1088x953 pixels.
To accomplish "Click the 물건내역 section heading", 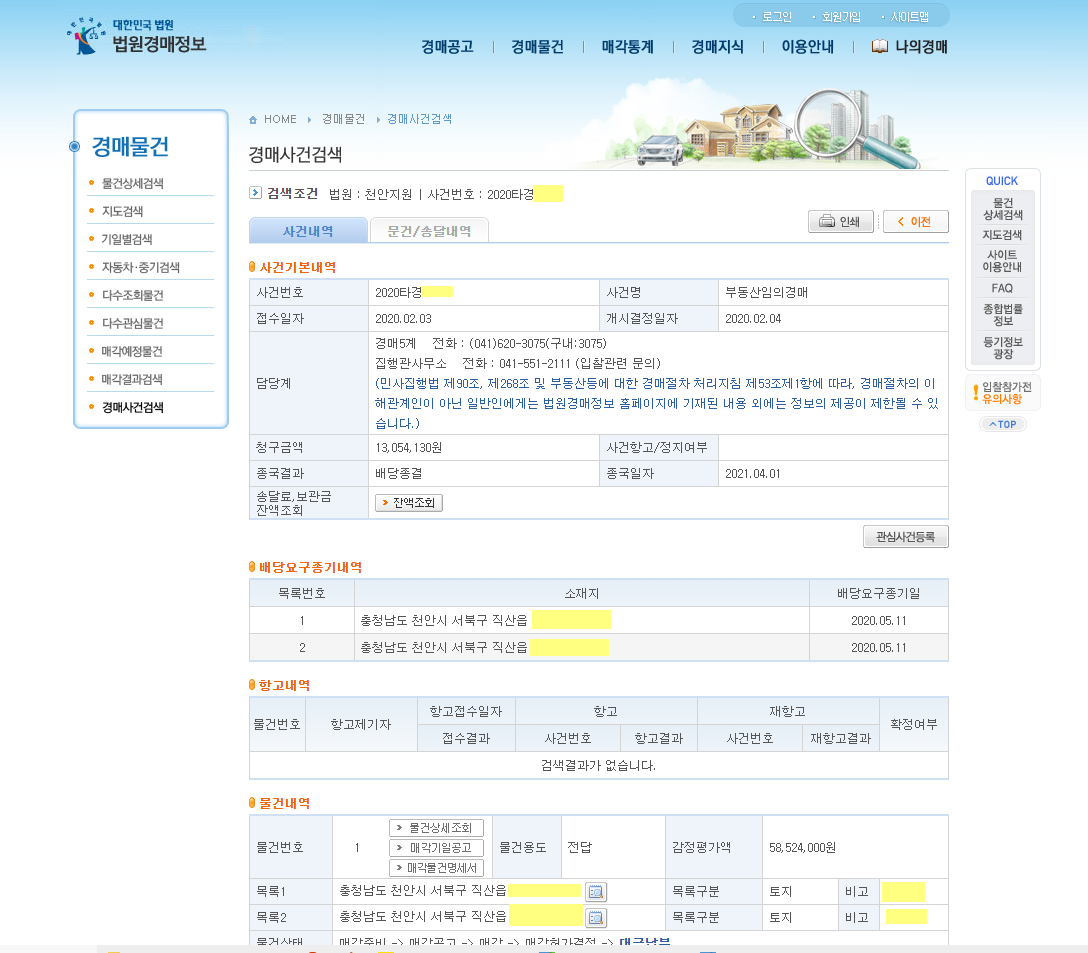I will (x=284, y=803).
